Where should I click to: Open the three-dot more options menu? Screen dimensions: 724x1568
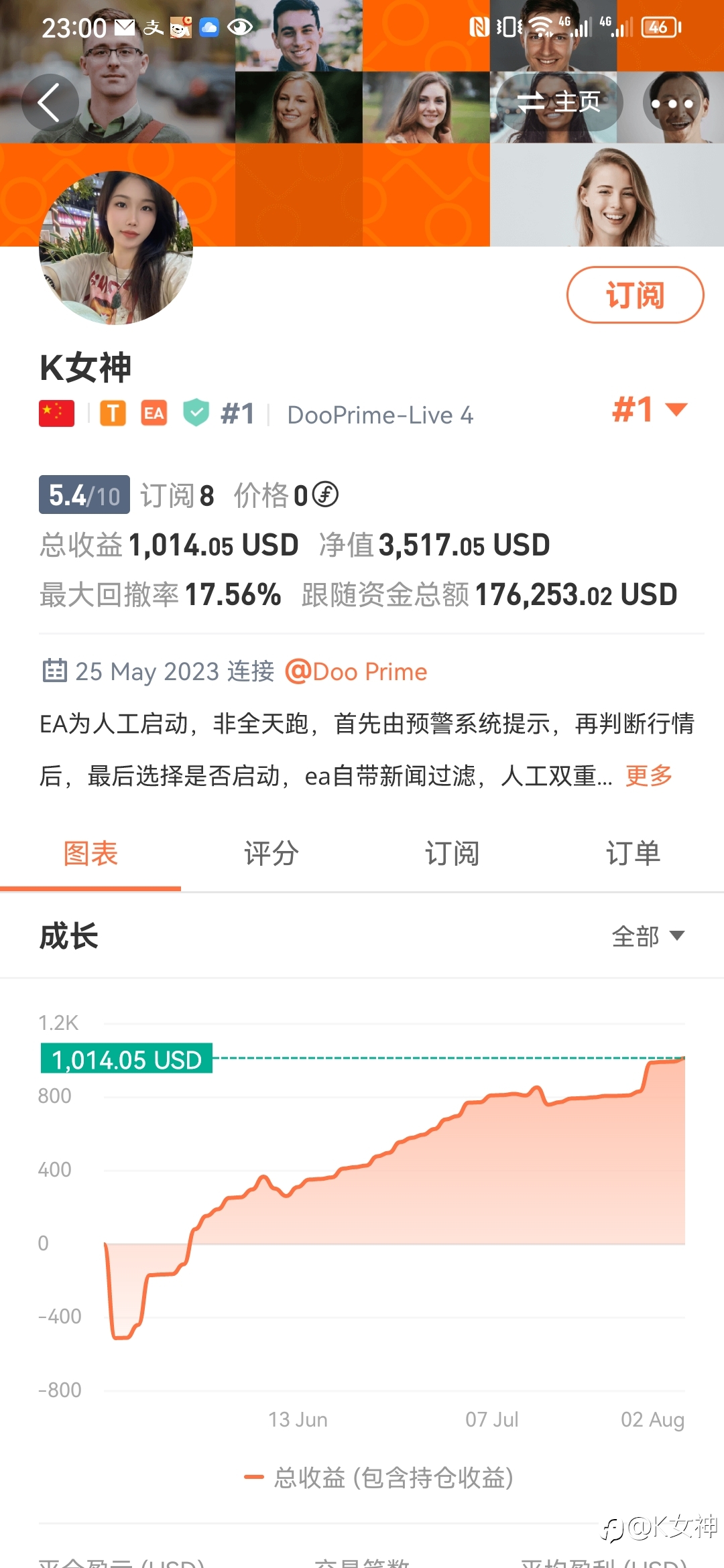click(x=672, y=103)
